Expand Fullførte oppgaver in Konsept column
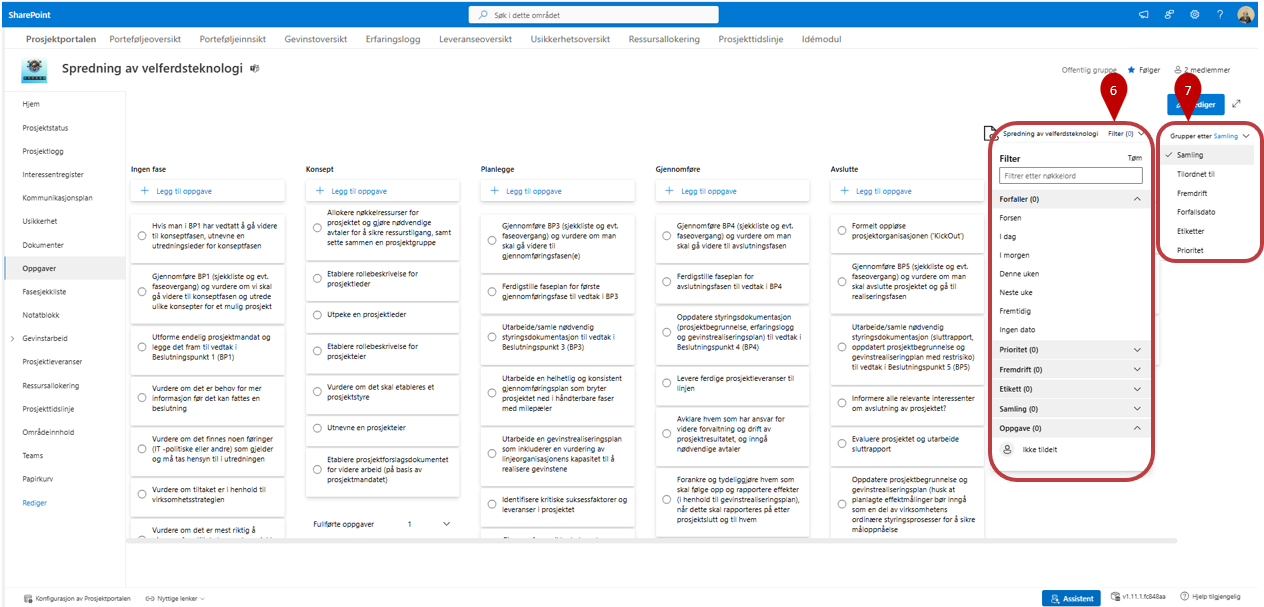Screen dimensions: 1264x607 (446, 523)
